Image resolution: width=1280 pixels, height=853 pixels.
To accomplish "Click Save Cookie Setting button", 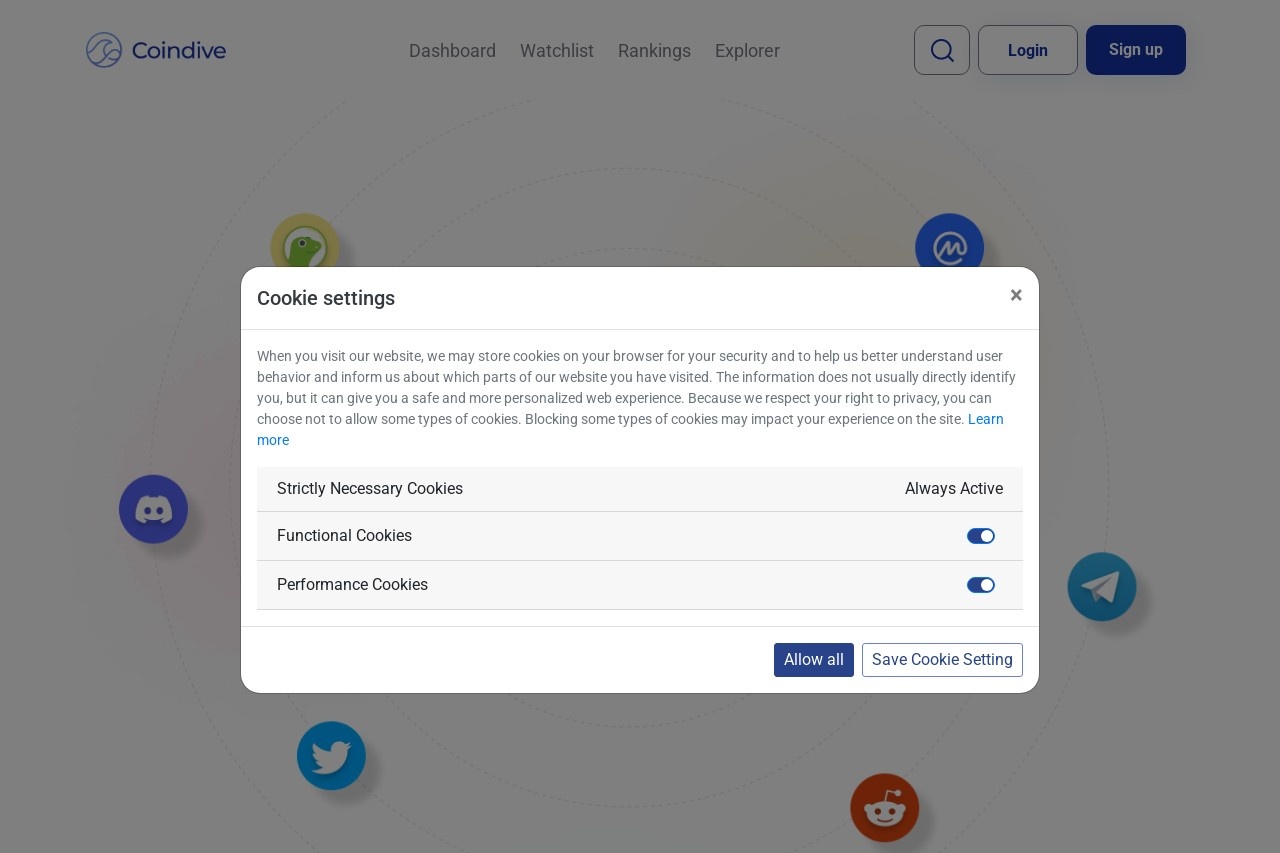I will (942, 660).
